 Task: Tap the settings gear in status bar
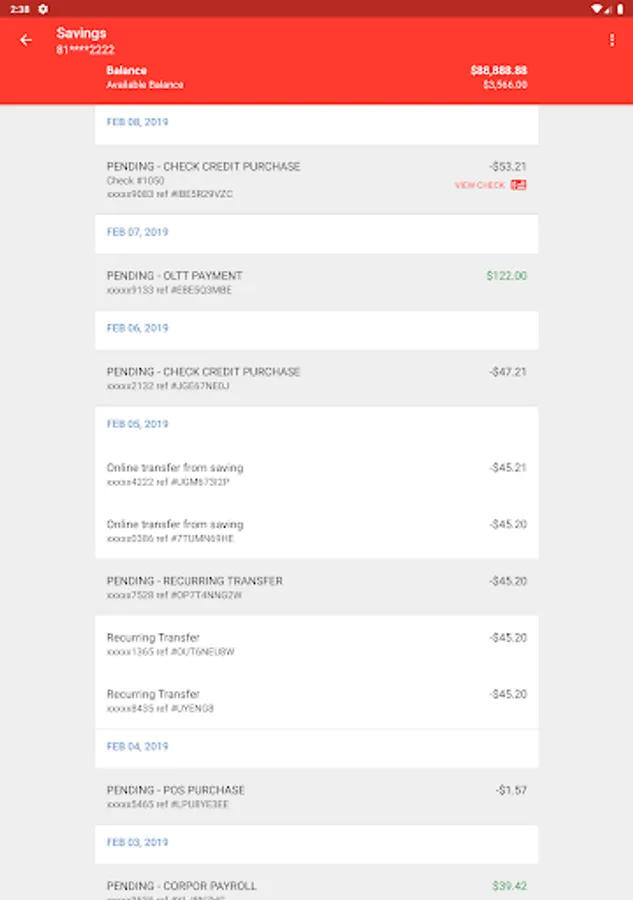click(x=43, y=8)
